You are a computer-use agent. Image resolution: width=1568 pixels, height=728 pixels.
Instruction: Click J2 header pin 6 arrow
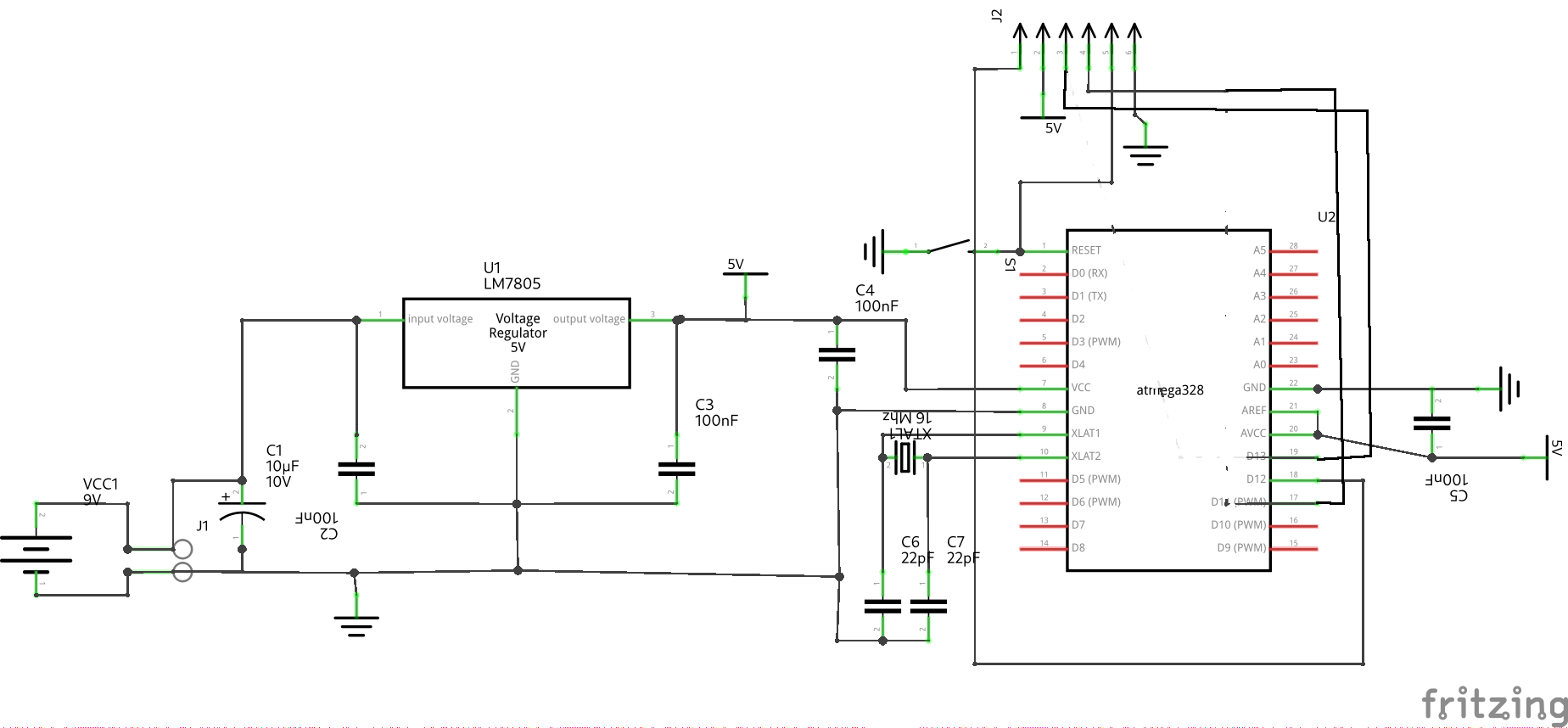coord(1134,45)
